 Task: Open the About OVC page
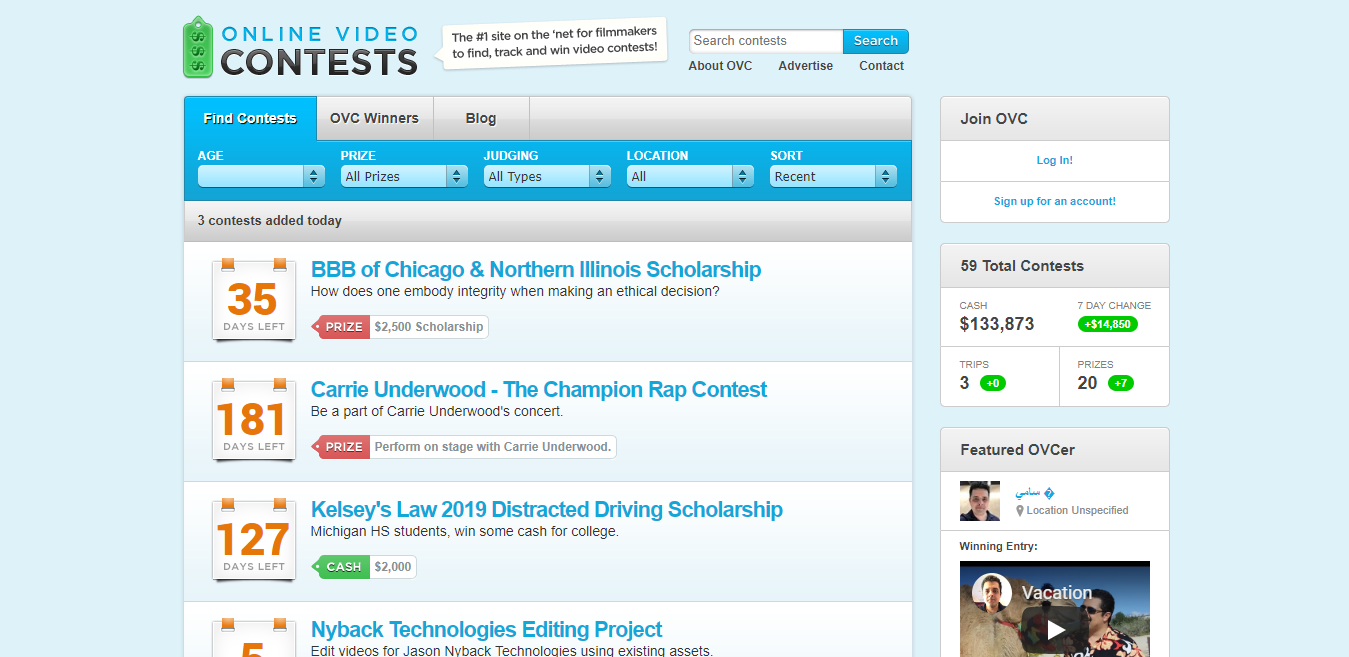click(x=720, y=66)
